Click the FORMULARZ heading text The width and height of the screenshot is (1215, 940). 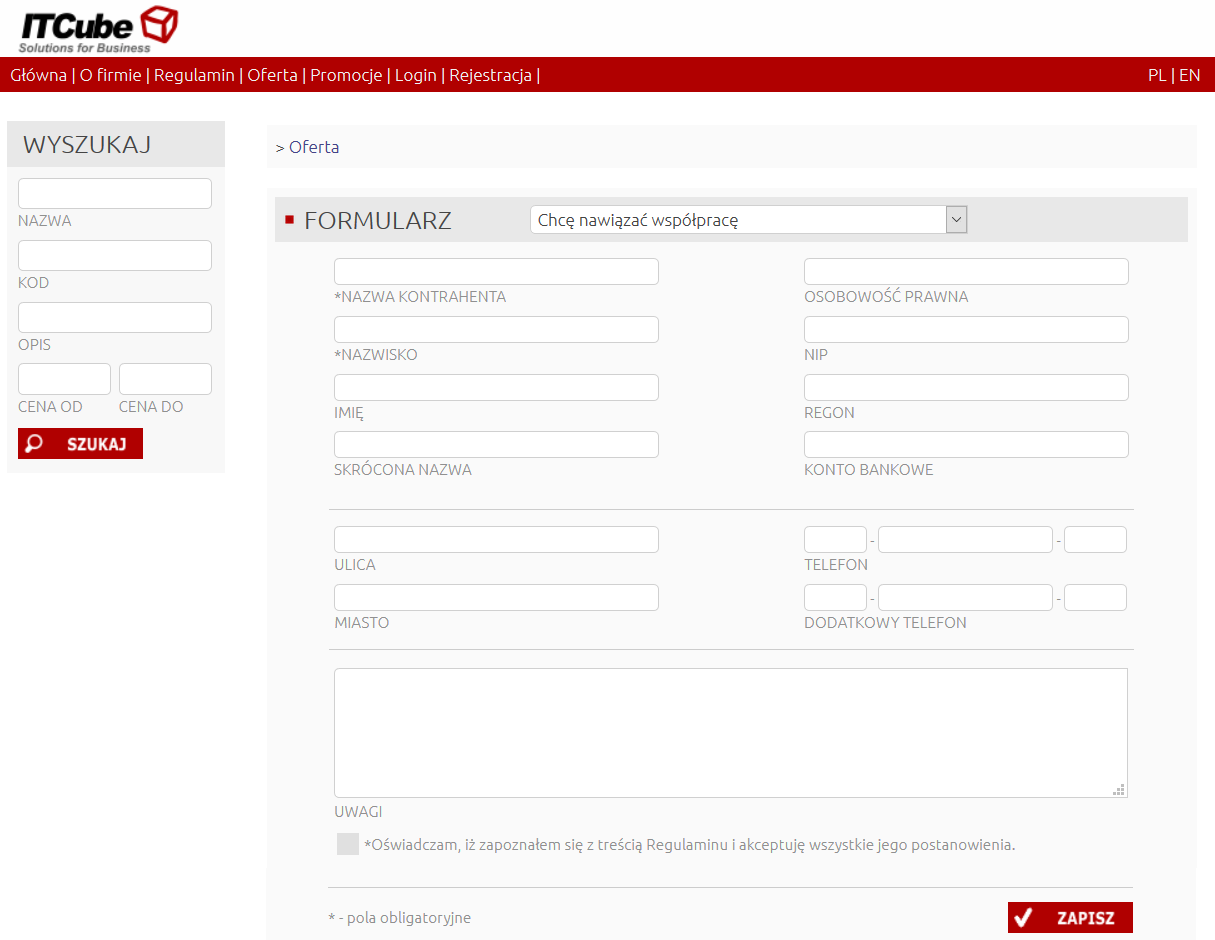(x=378, y=221)
